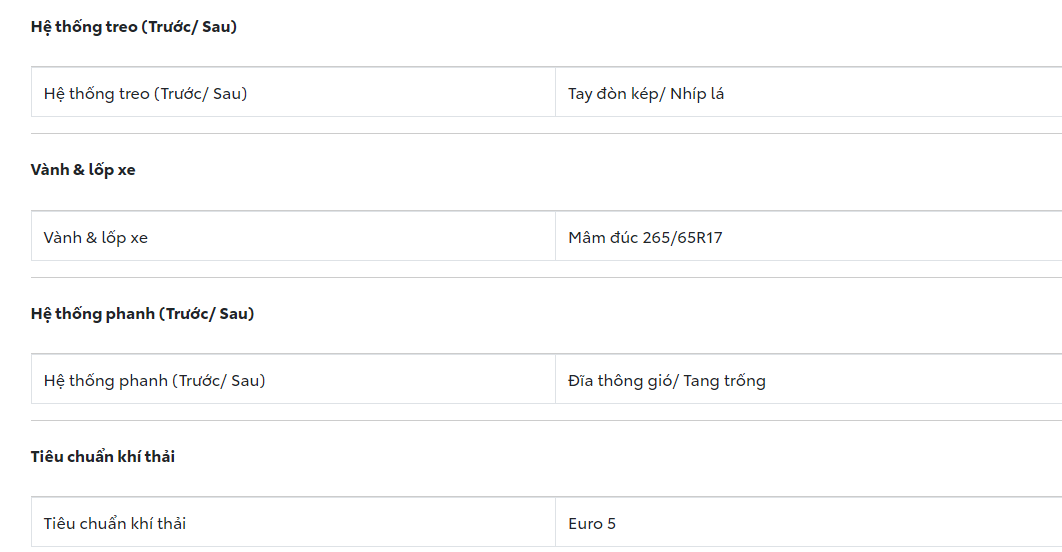Click the words "Tang trống"

pos(725,381)
